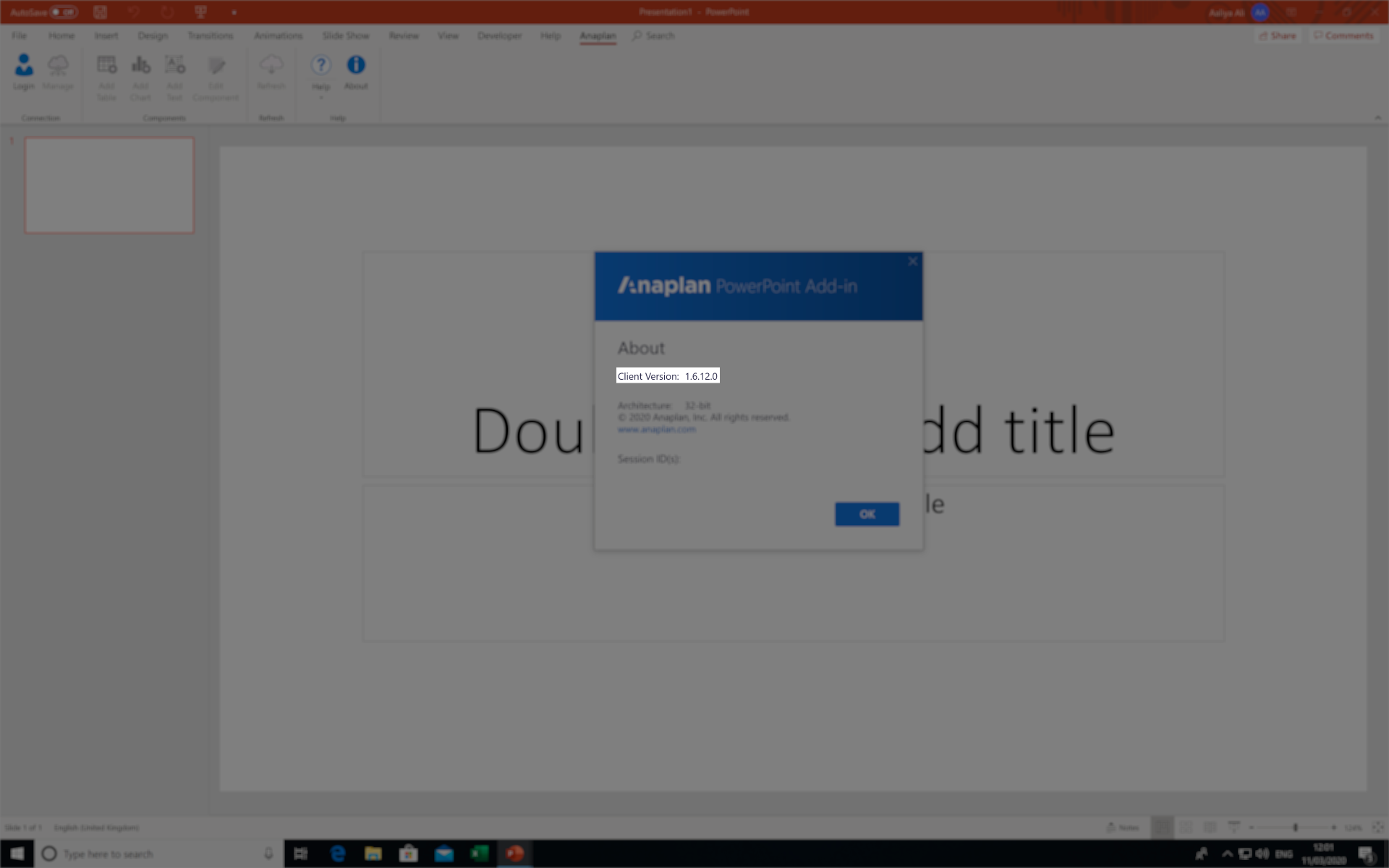Open the Insert ribbon tab

tap(106, 35)
